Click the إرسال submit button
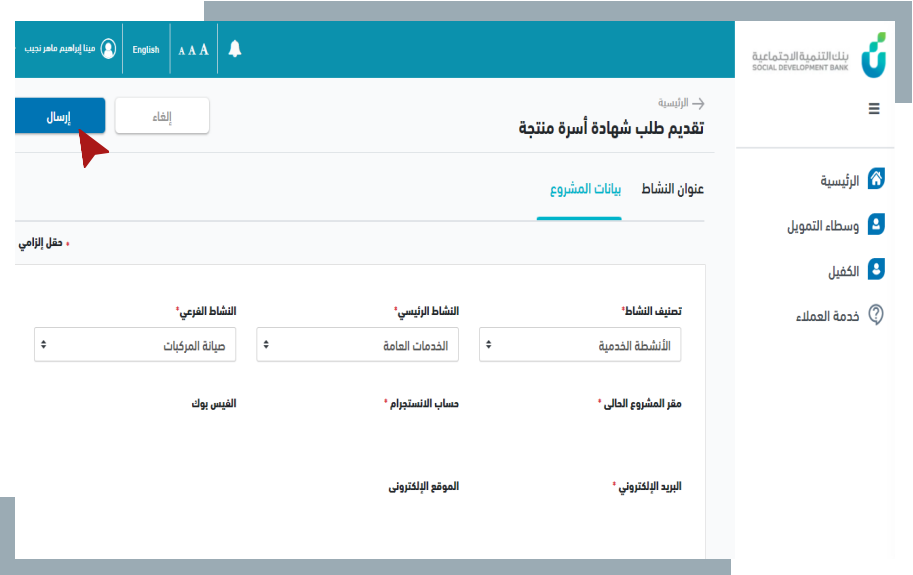 tap(59, 116)
